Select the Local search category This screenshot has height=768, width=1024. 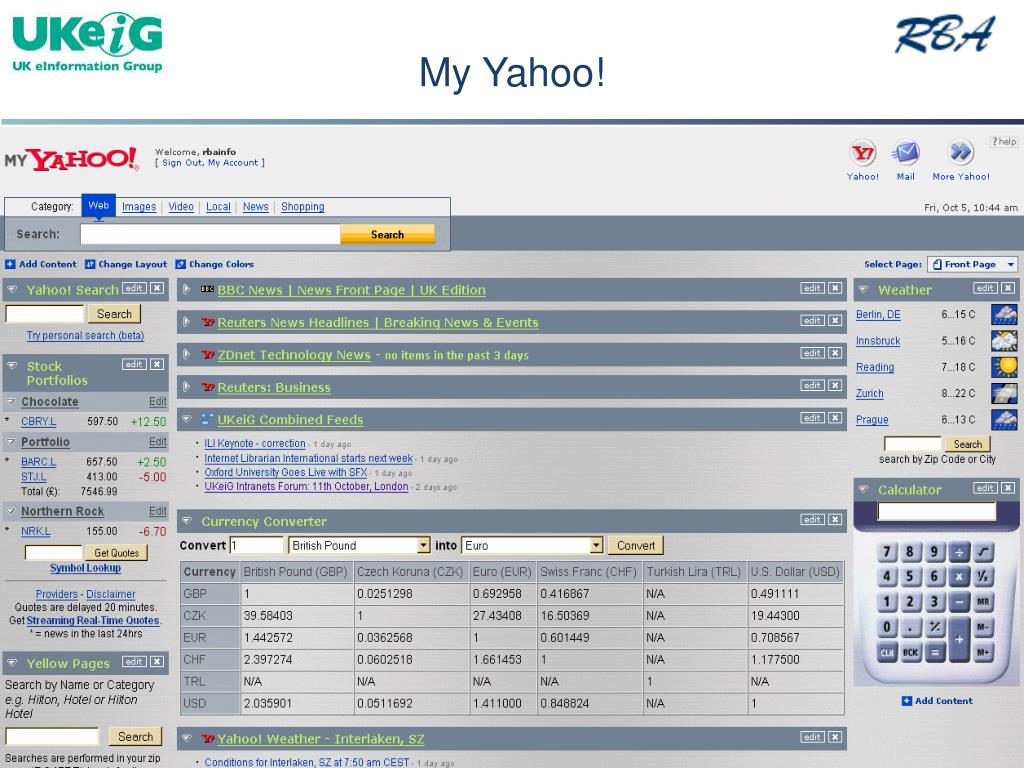[218, 207]
